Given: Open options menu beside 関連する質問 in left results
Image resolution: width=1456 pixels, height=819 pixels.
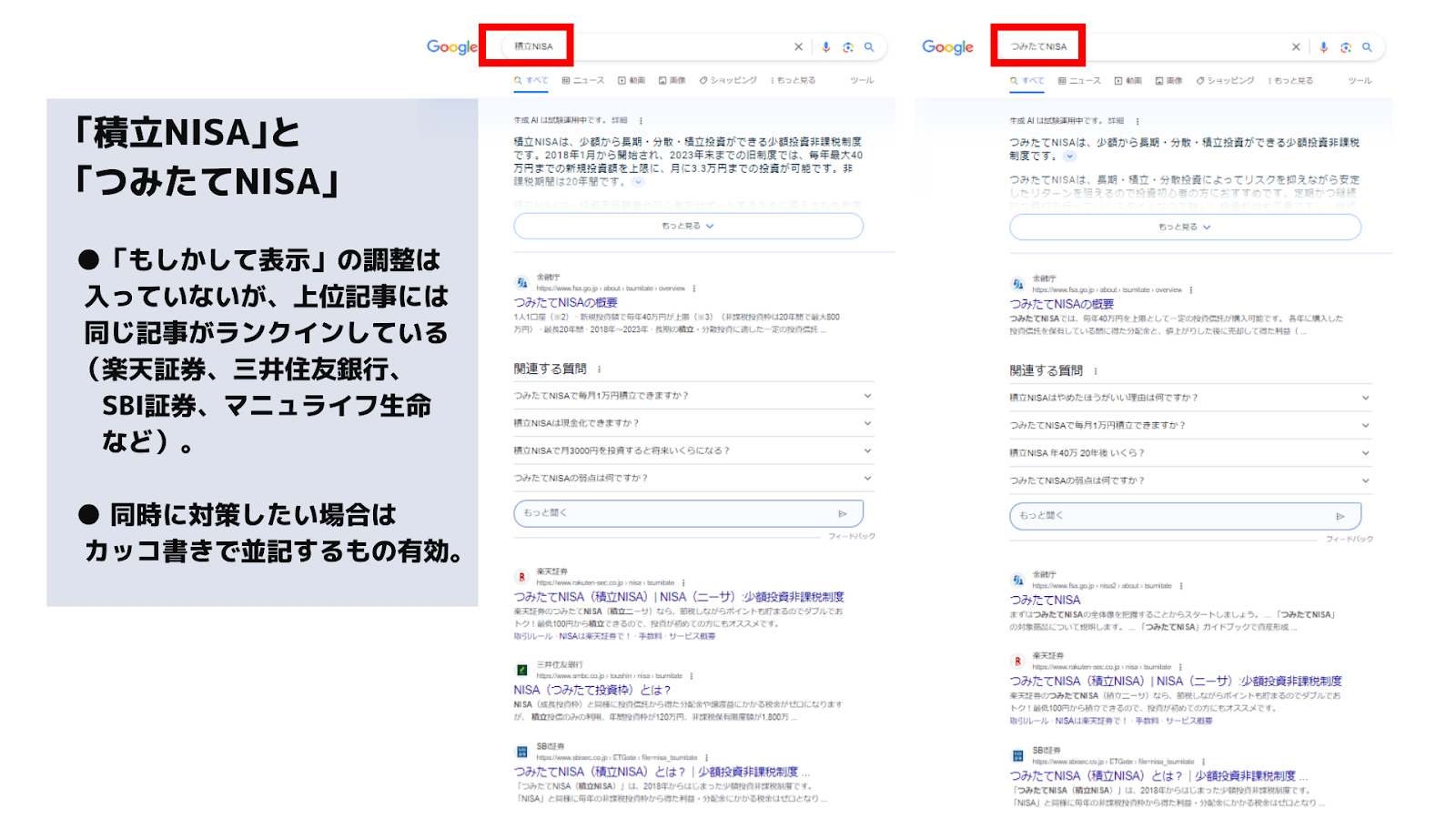Looking at the screenshot, I should (599, 369).
